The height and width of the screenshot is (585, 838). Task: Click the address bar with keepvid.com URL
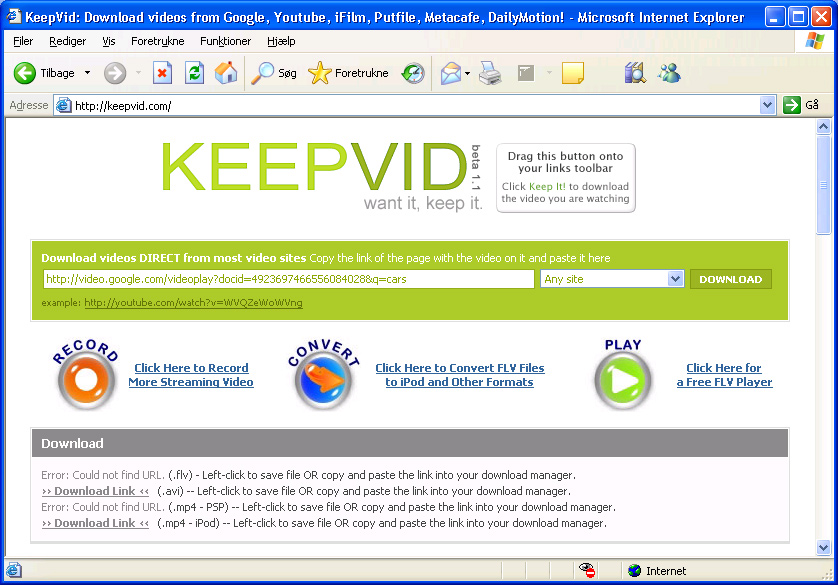tap(406, 106)
